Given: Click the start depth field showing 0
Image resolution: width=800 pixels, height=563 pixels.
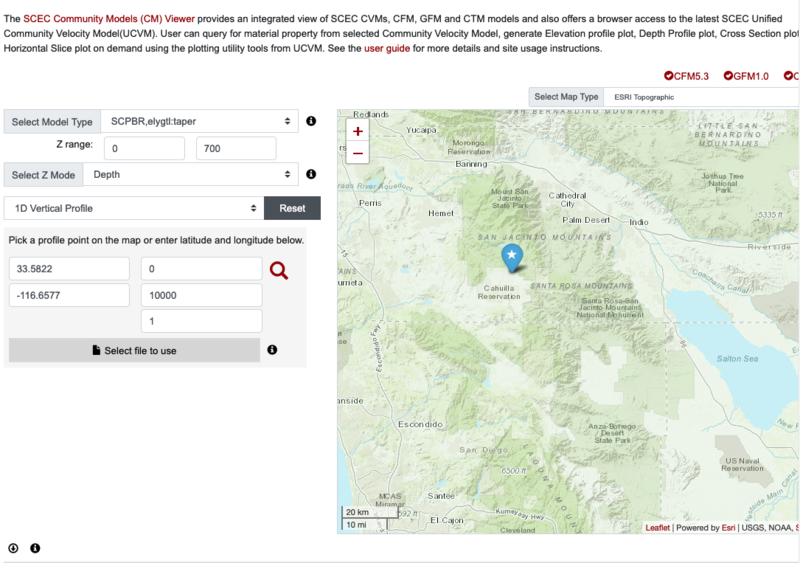Looking at the screenshot, I should pos(202,269).
